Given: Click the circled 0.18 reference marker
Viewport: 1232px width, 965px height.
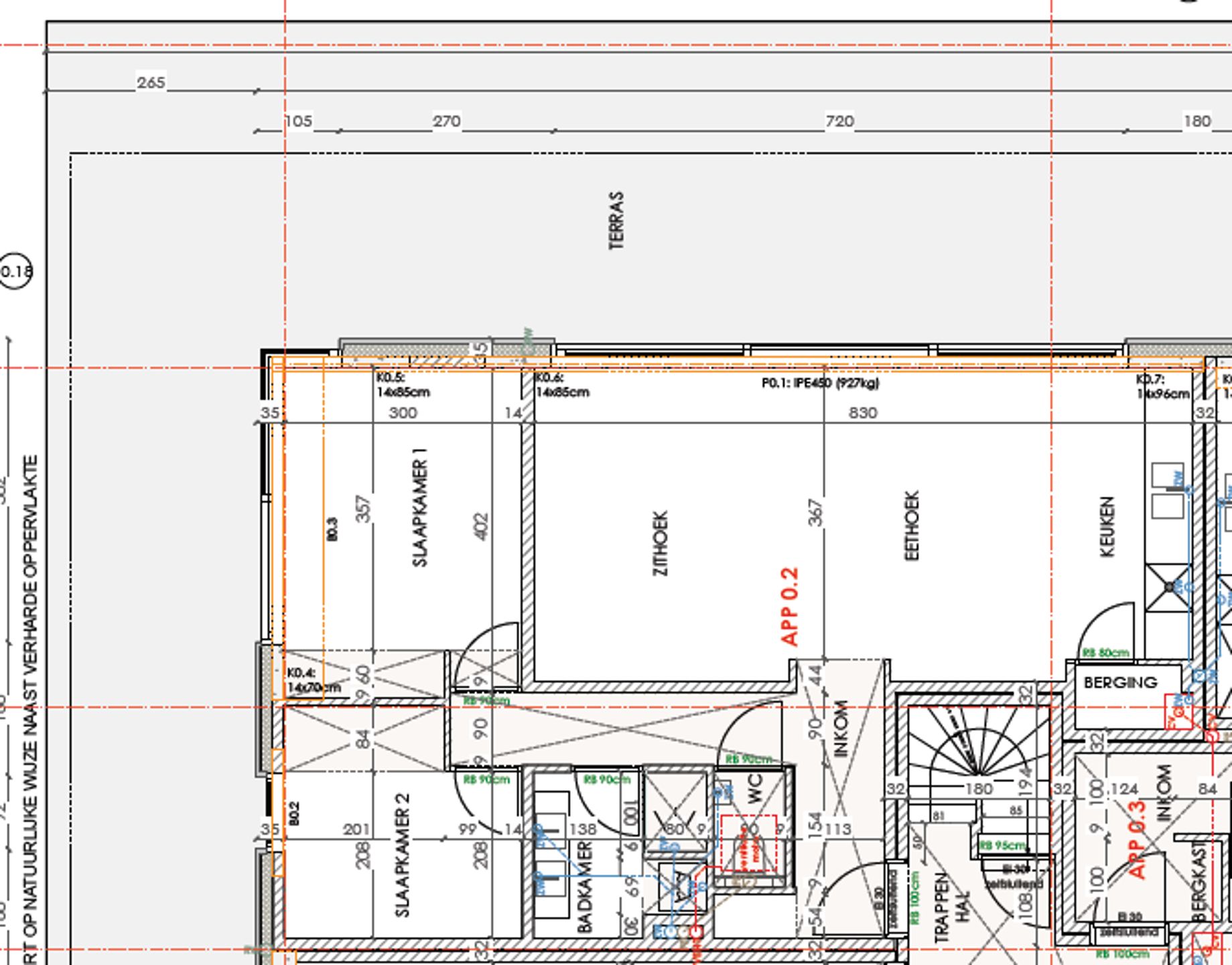Looking at the screenshot, I should 15,271.
